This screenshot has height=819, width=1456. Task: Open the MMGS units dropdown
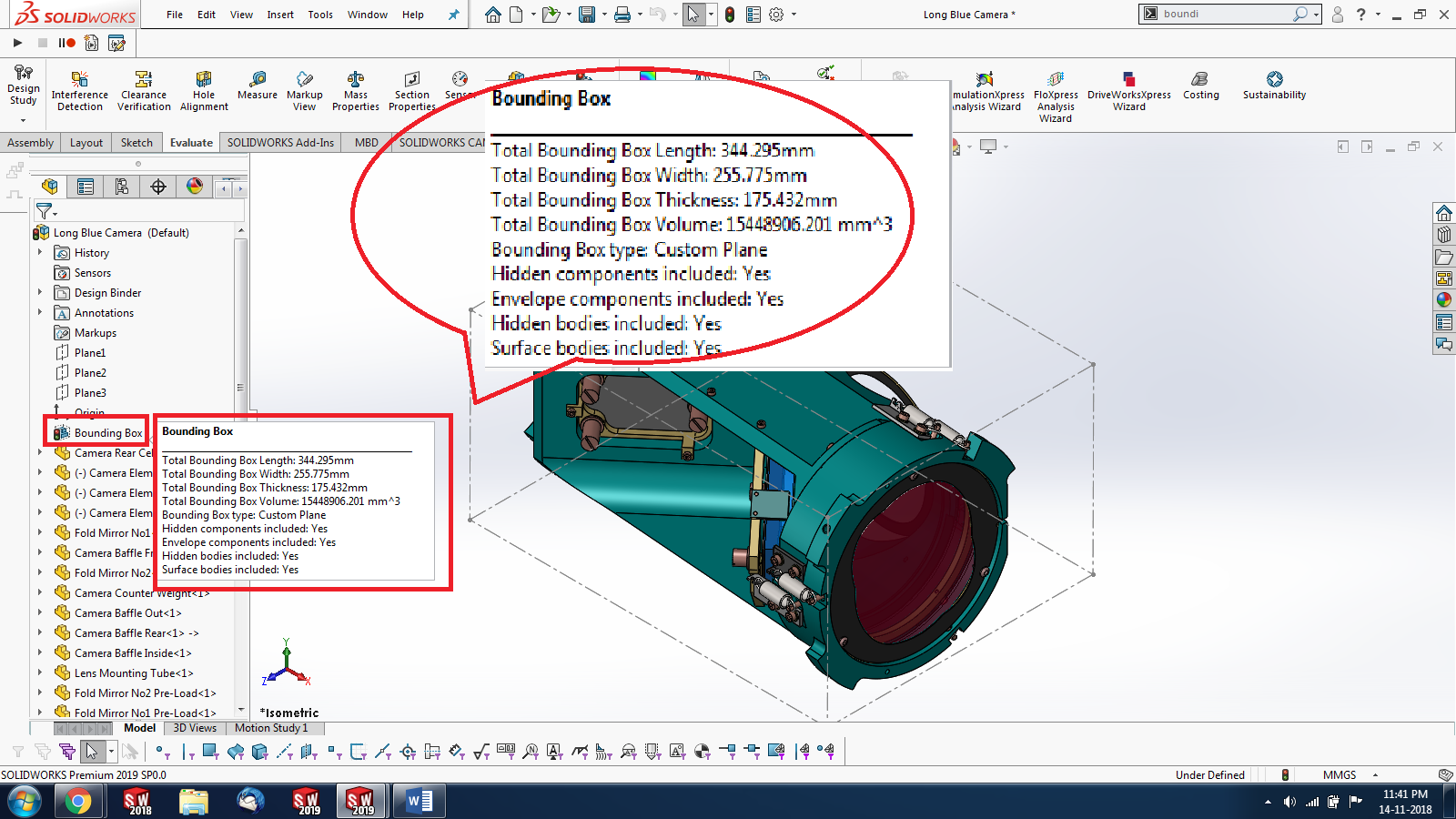pos(1346,774)
